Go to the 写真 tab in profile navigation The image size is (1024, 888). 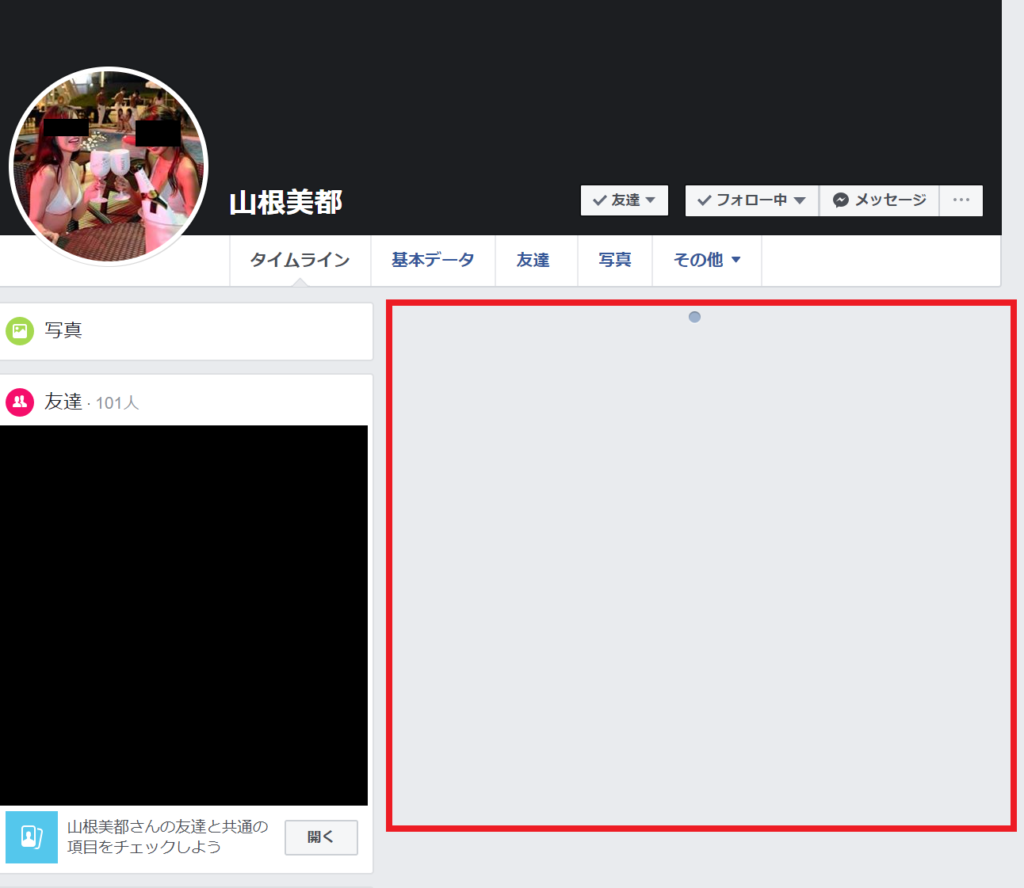[615, 260]
